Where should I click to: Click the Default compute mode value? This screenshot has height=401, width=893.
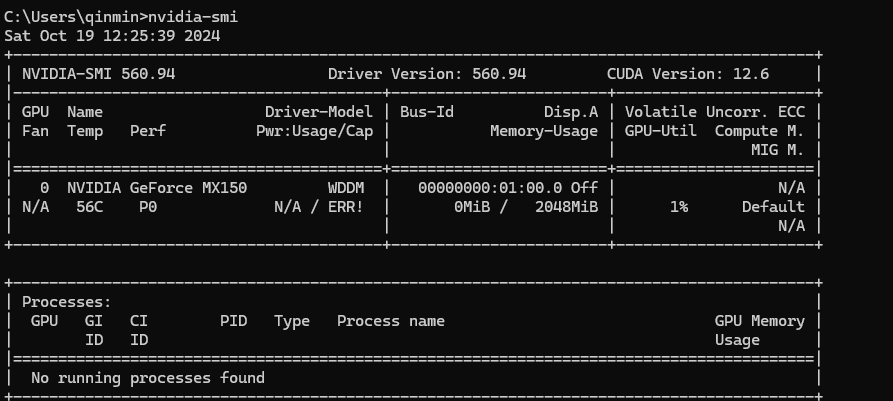coord(773,207)
